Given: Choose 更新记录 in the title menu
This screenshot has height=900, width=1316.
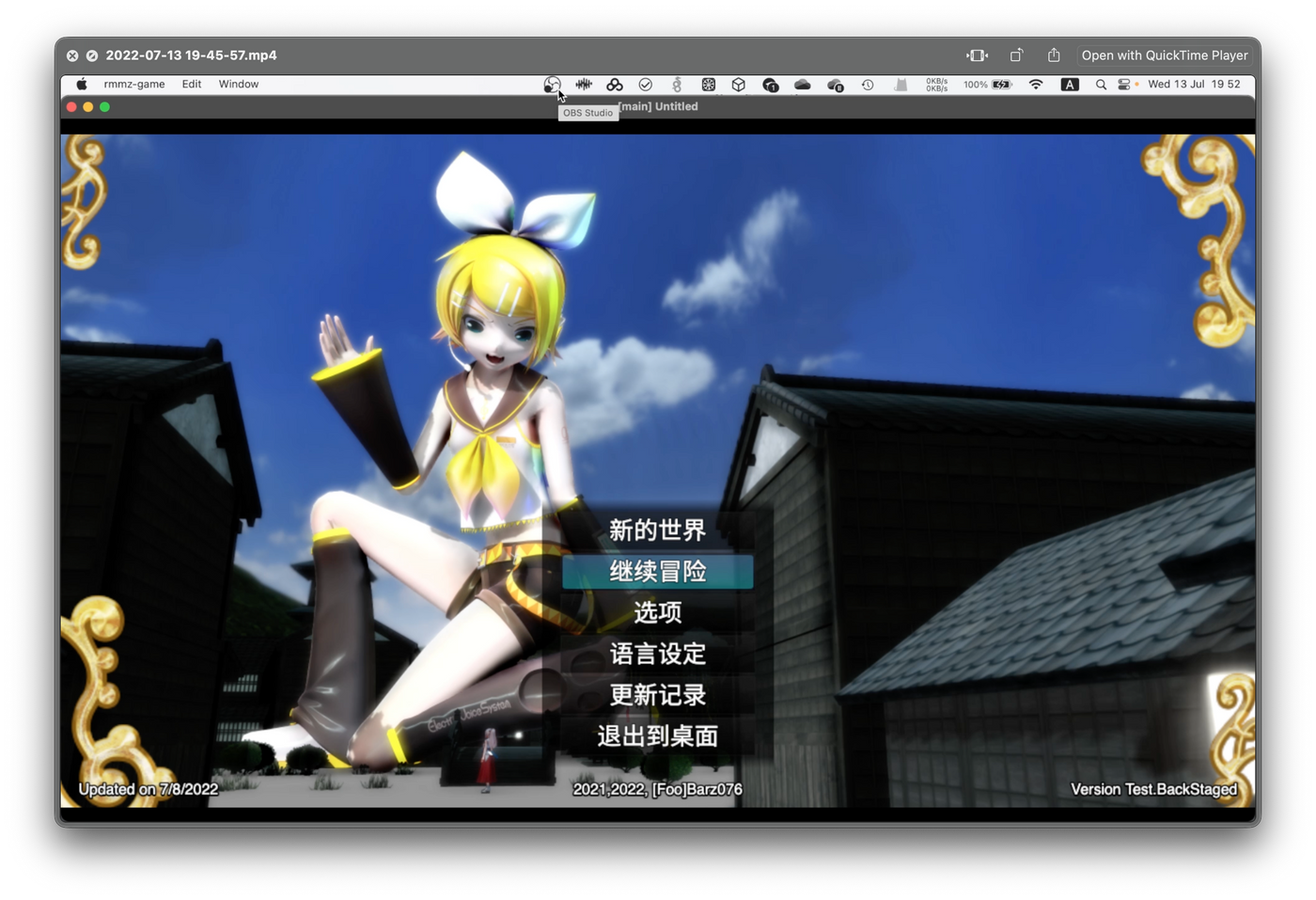Looking at the screenshot, I should click(658, 696).
